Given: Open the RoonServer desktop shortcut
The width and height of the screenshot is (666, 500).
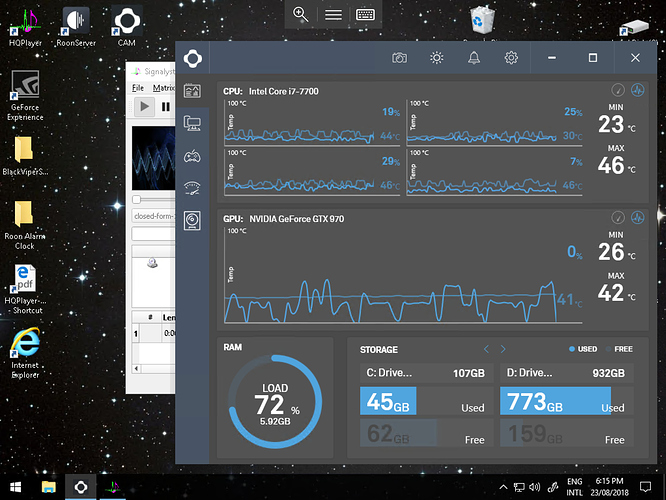Looking at the screenshot, I should click(x=76, y=27).
